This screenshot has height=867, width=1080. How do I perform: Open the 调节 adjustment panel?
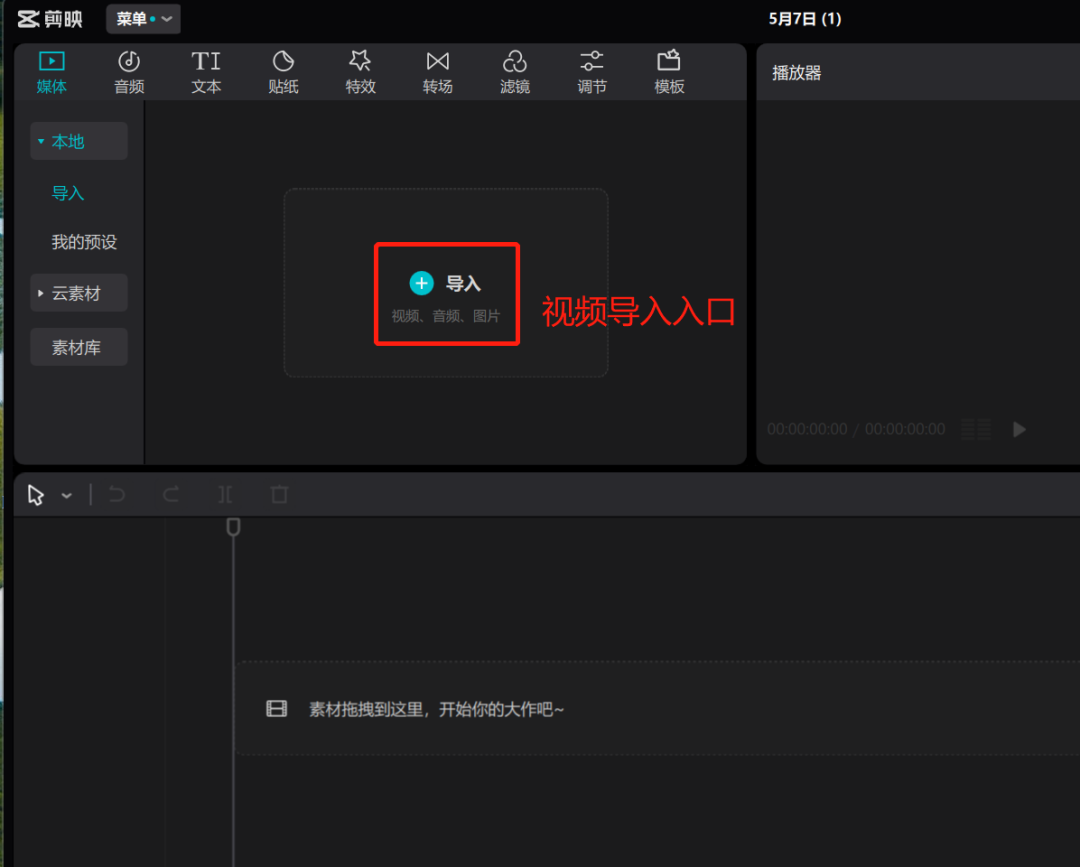[x=592, y=72]
